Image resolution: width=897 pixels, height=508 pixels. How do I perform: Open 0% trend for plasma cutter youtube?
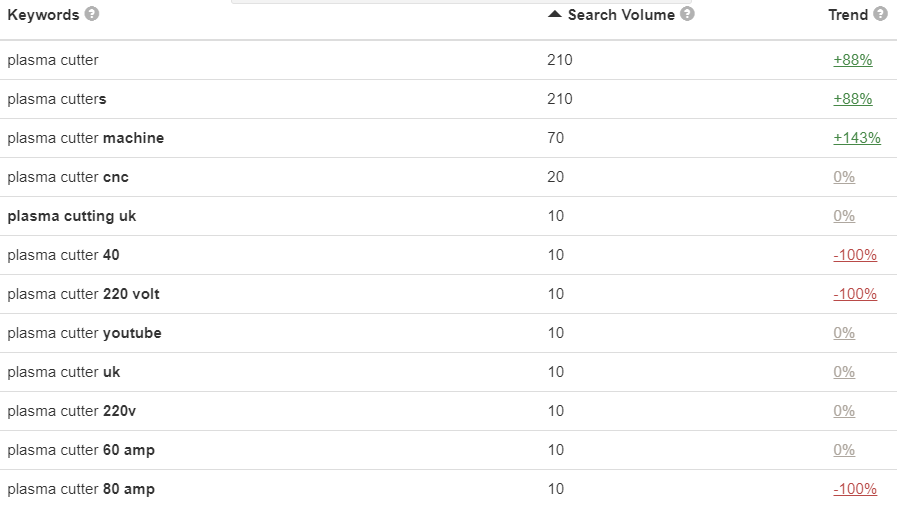844,333
